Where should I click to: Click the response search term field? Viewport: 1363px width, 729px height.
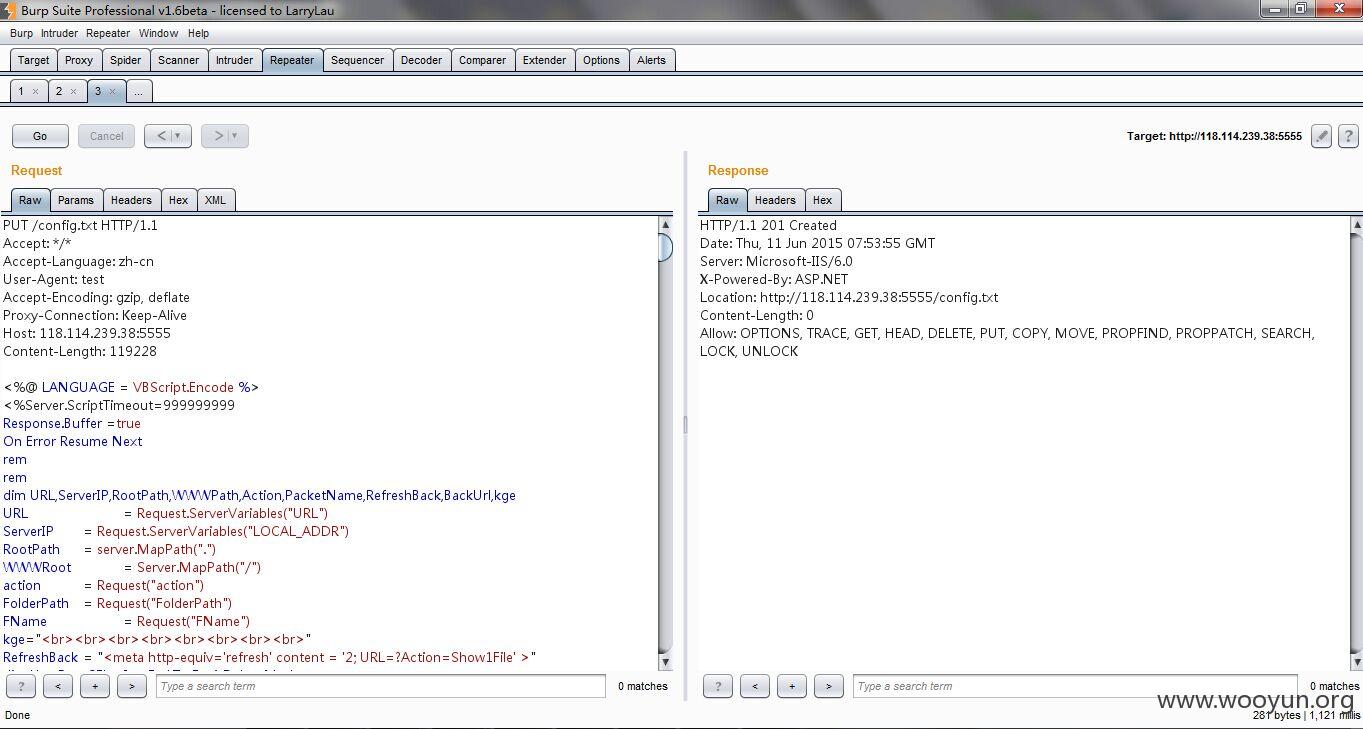1075,686
